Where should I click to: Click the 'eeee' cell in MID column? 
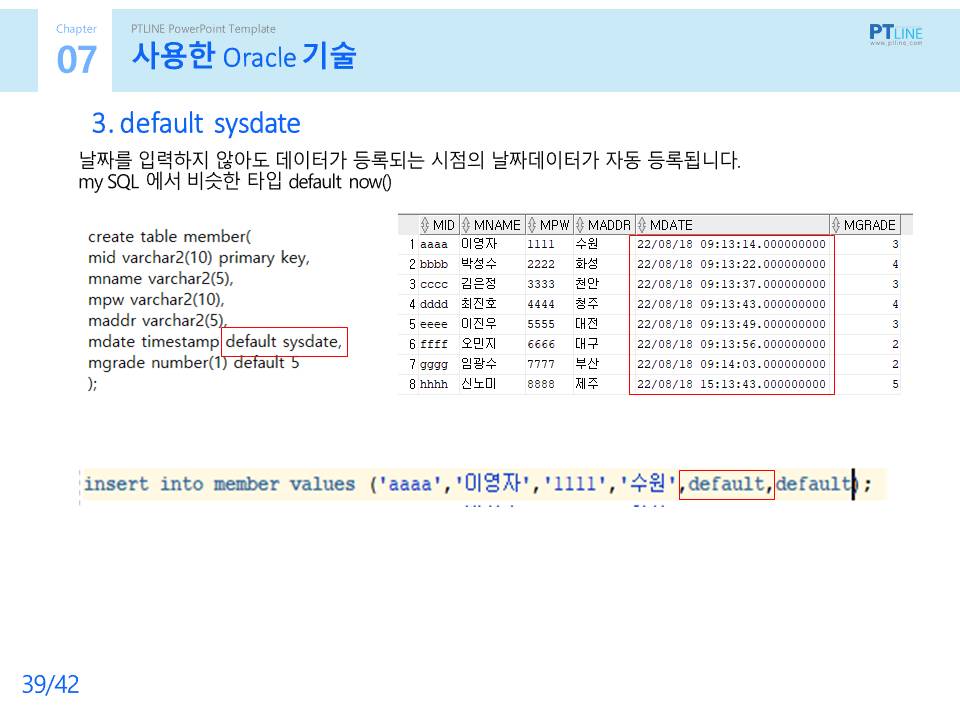(x=433, y=324)
